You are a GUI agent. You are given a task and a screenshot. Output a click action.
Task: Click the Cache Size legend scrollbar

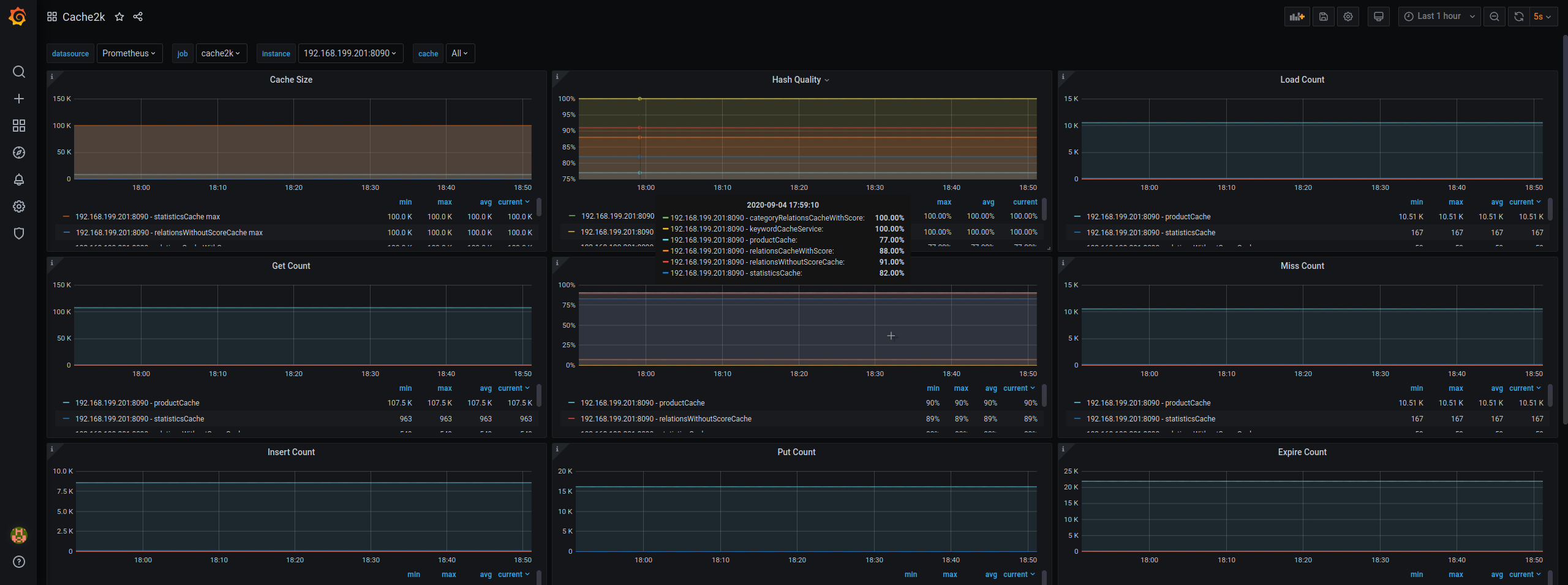pyautogui.click(x=539, y=207)
